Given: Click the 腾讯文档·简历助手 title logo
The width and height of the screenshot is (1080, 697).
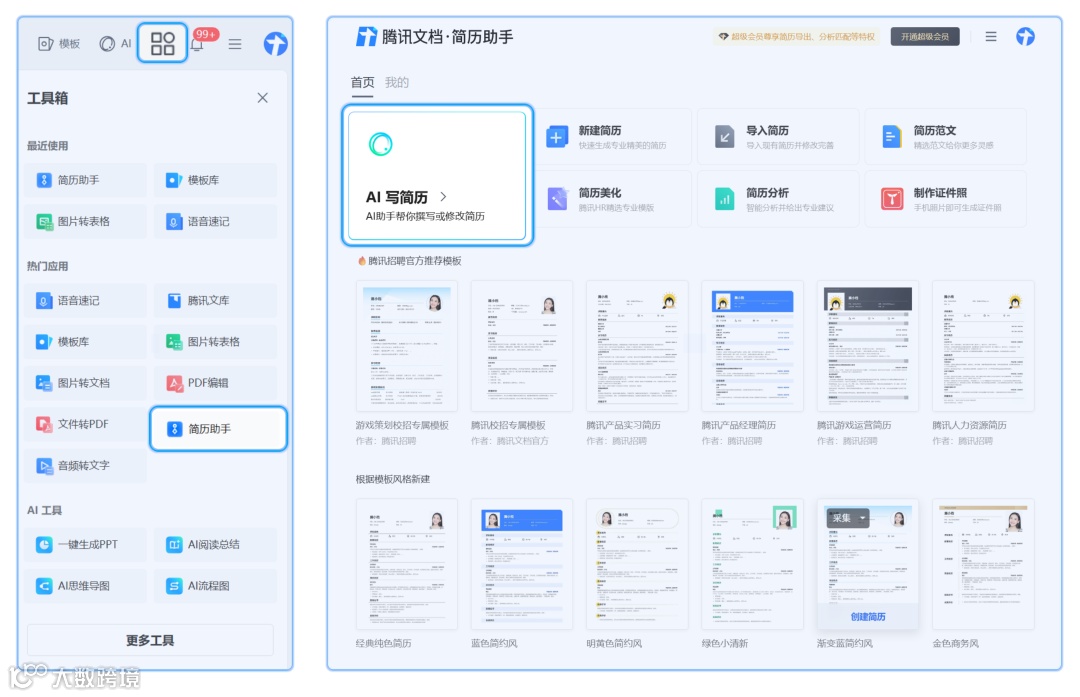Looking at the screenshot, I should tap(434, 37).
